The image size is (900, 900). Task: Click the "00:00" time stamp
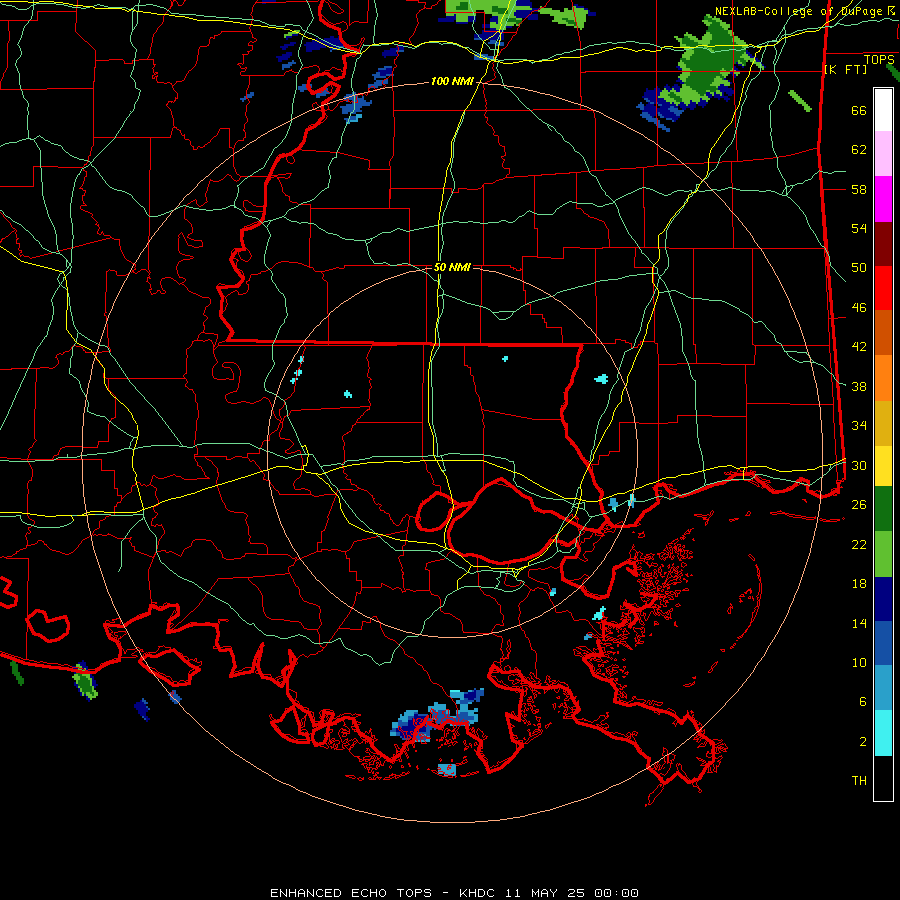[x=616, y=893]
